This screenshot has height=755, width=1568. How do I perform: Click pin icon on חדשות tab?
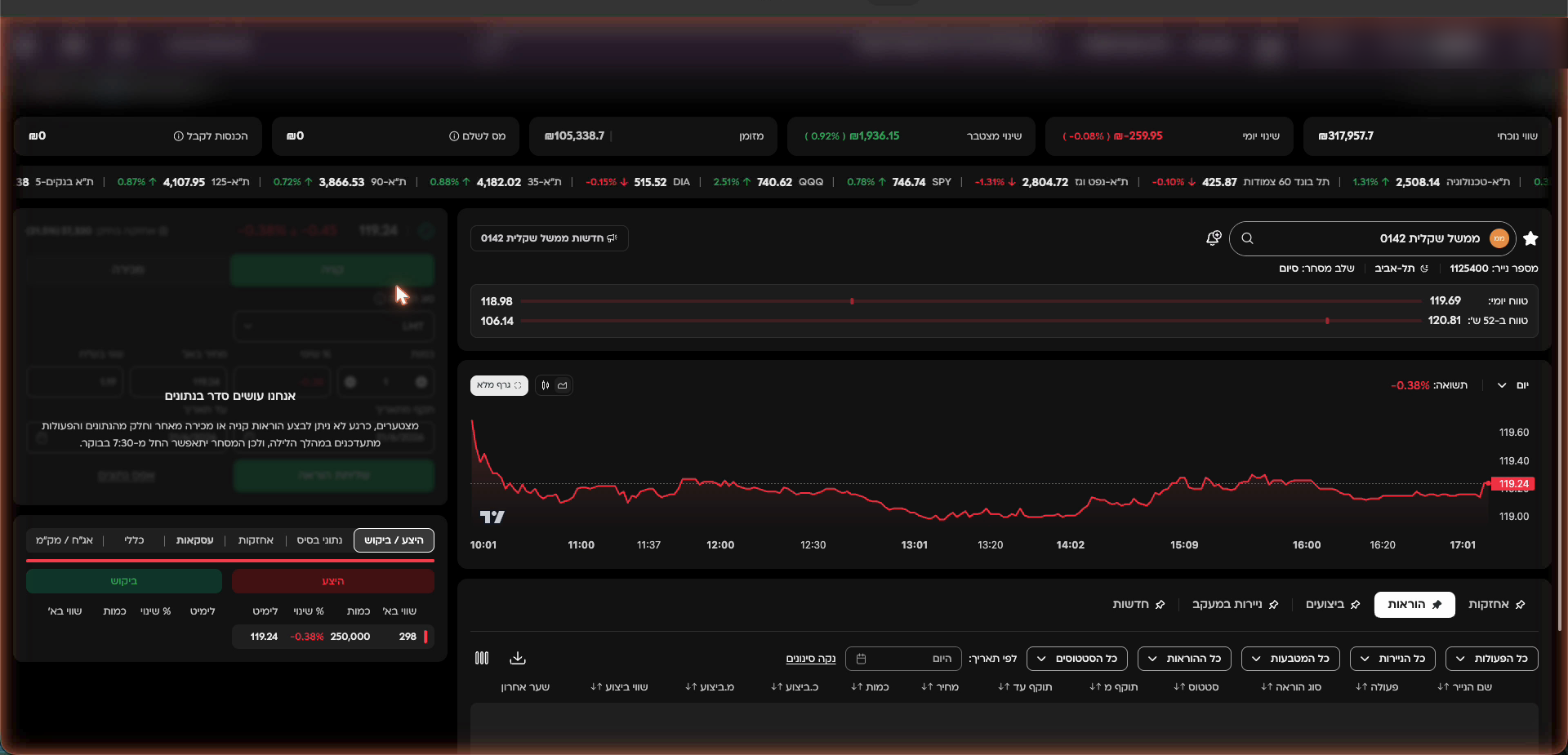(1160, 605)
